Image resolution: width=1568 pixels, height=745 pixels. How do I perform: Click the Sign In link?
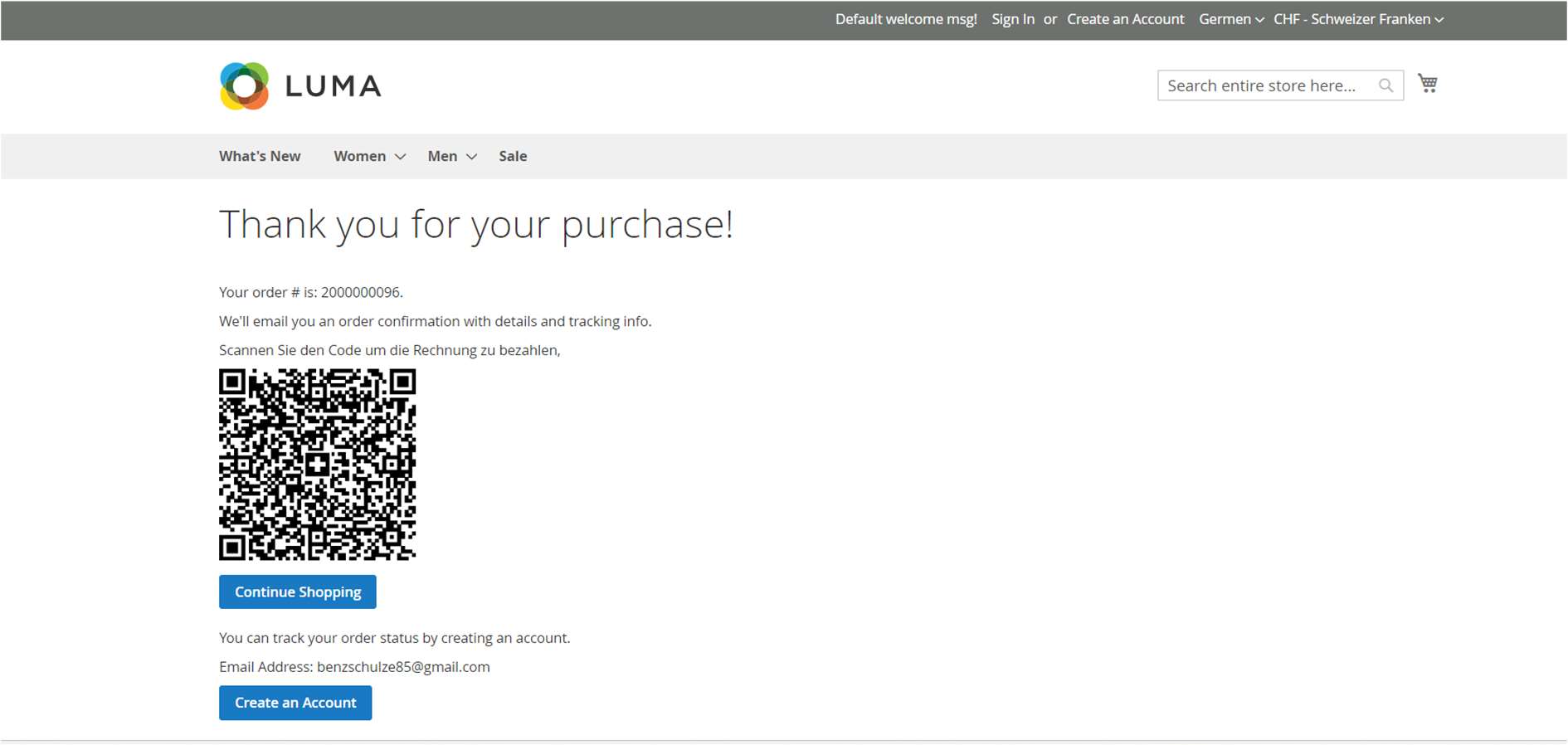pos(1012,19)
